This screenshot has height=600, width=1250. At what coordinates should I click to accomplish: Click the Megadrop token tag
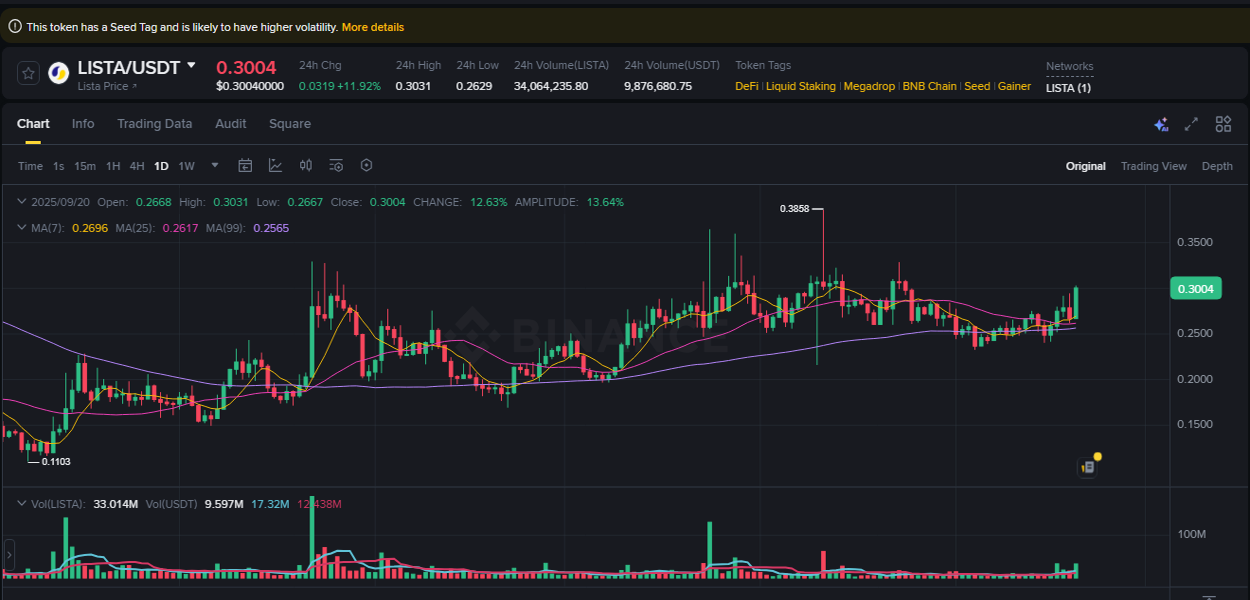(x=869, y=86)
